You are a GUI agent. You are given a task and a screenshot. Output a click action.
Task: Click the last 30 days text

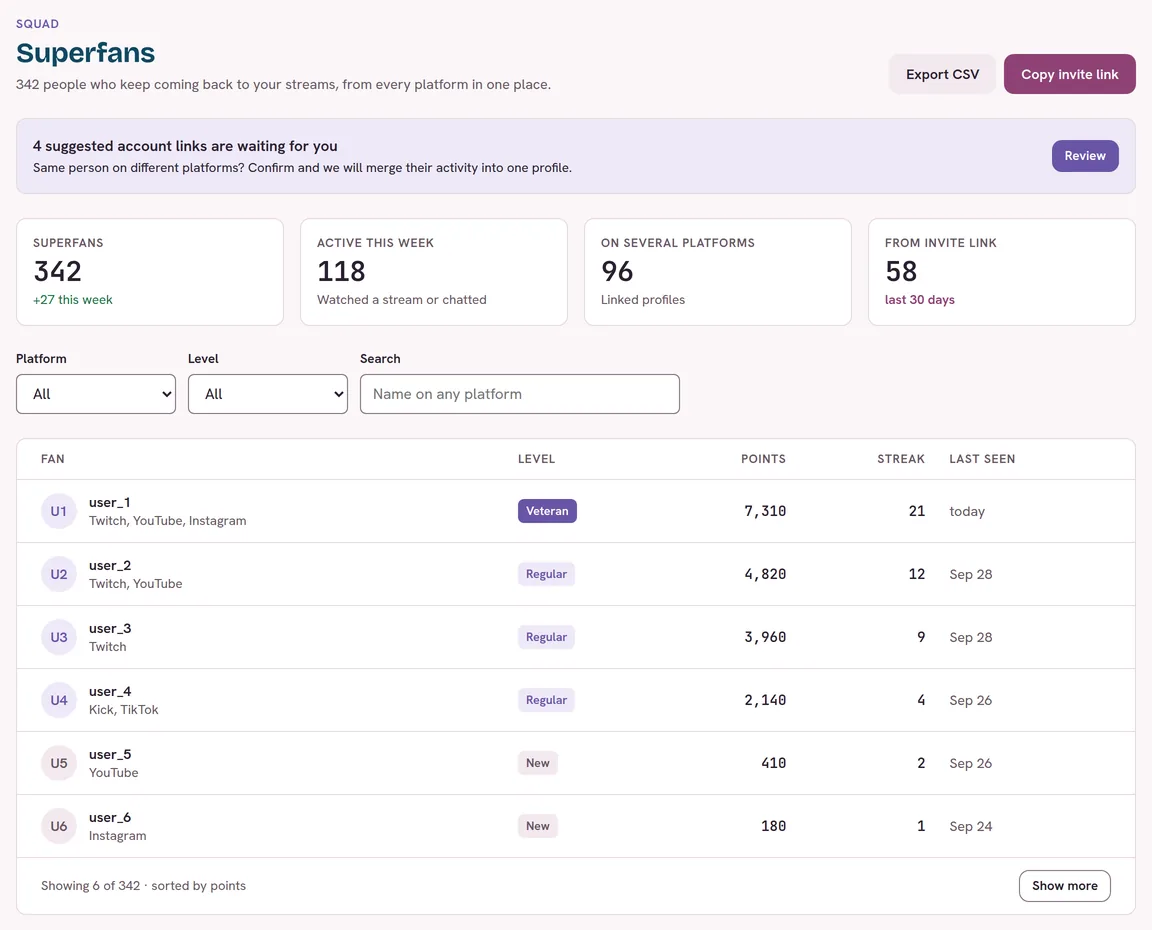click(919, 300)
